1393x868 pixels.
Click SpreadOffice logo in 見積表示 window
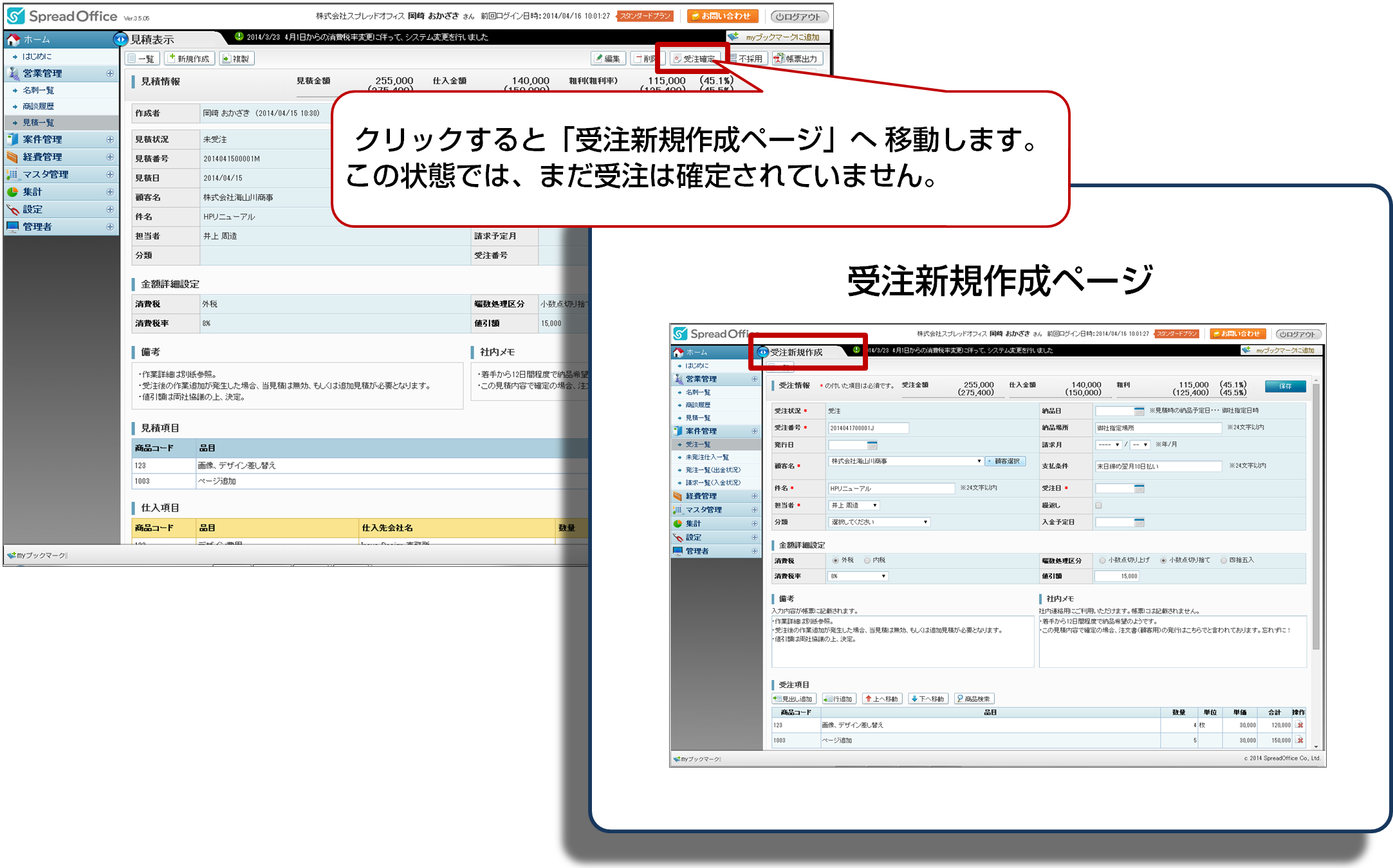pyautogui.click(x=62, y=16)
